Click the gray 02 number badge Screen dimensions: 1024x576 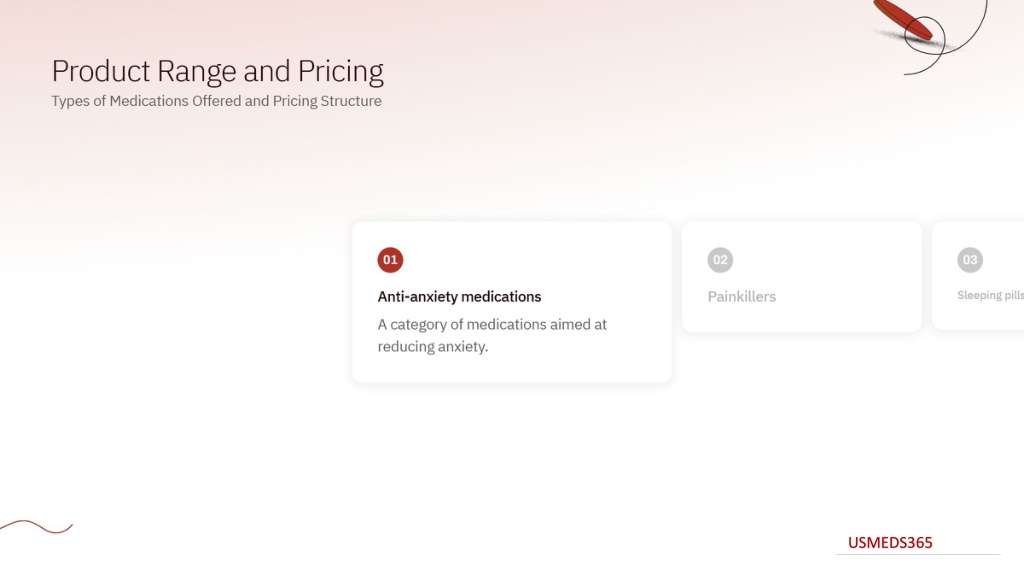pyautogui.click(x=720, y=260)
